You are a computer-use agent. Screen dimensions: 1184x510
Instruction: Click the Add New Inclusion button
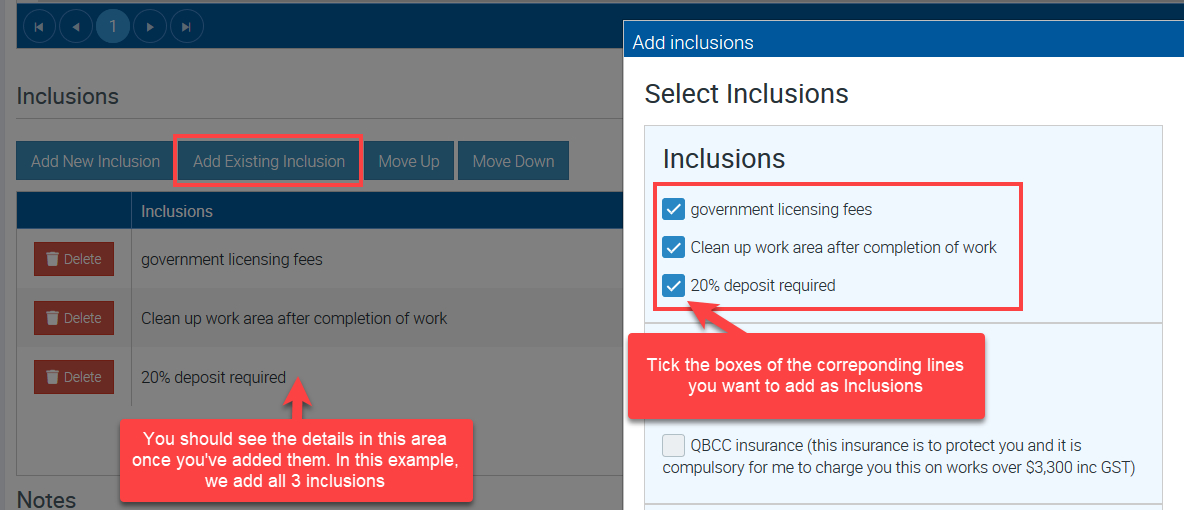tap(95, 161)
